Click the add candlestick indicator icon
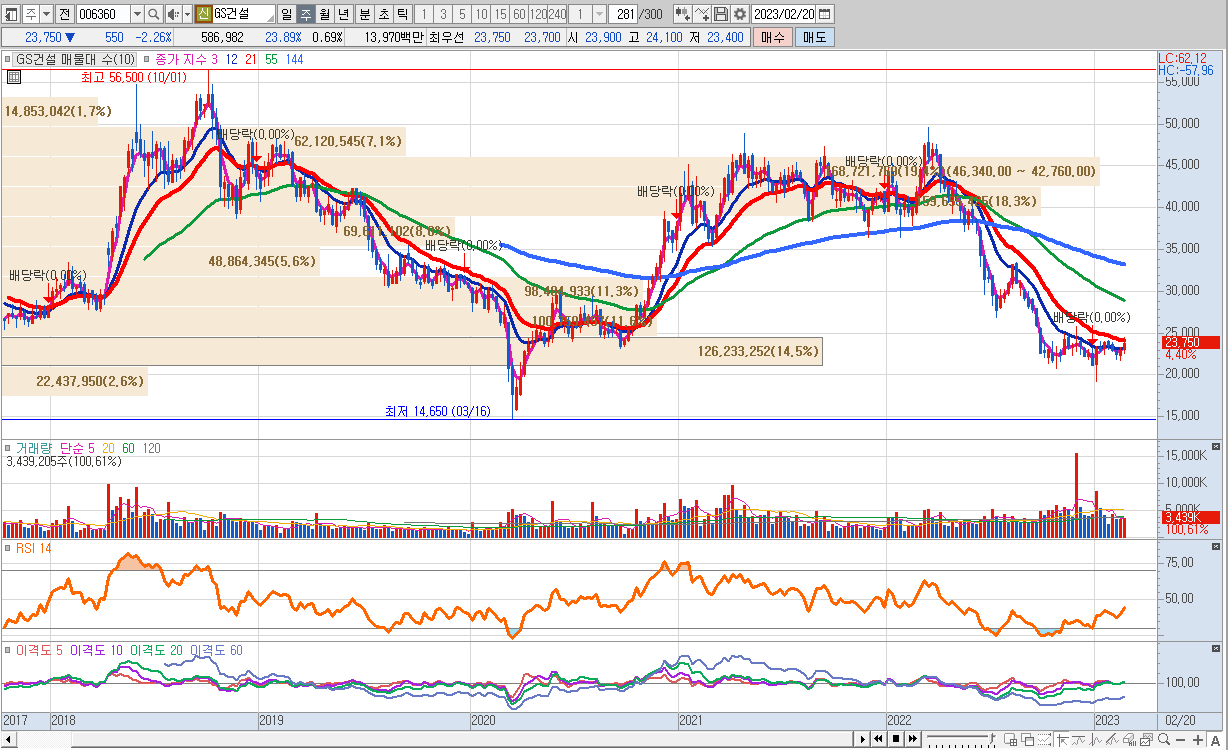Image resolution: width=1228 pixels, height=750 pixels. 682,14
